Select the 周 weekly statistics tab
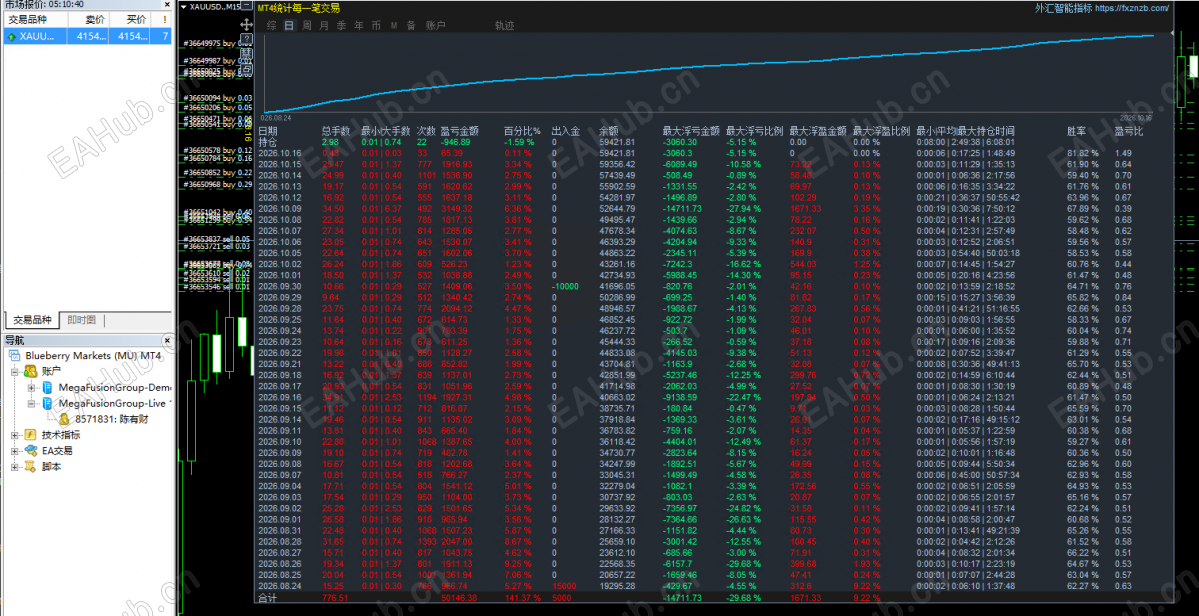The height and width of the screenshot is (616, 1199). (x=307, y=25)
